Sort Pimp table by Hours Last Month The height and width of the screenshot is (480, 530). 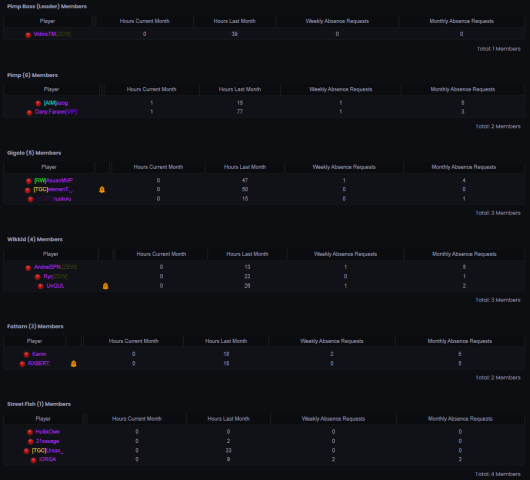click(x=240, y=89)
